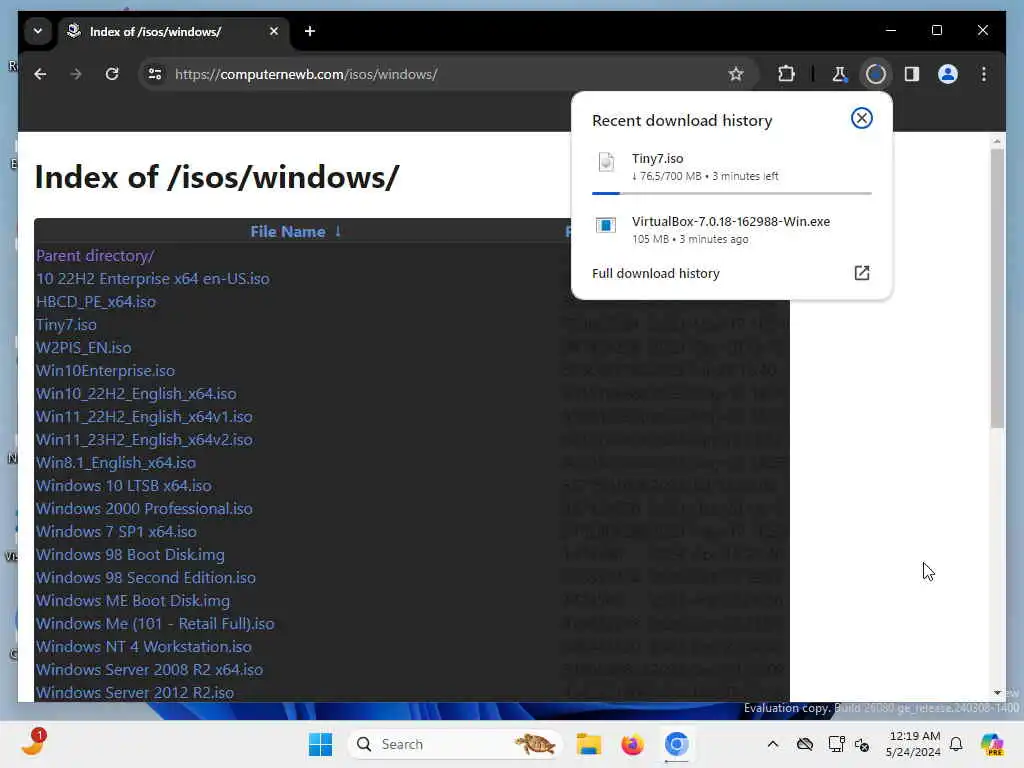Click the cloud sync tray icon

point(805,744)
